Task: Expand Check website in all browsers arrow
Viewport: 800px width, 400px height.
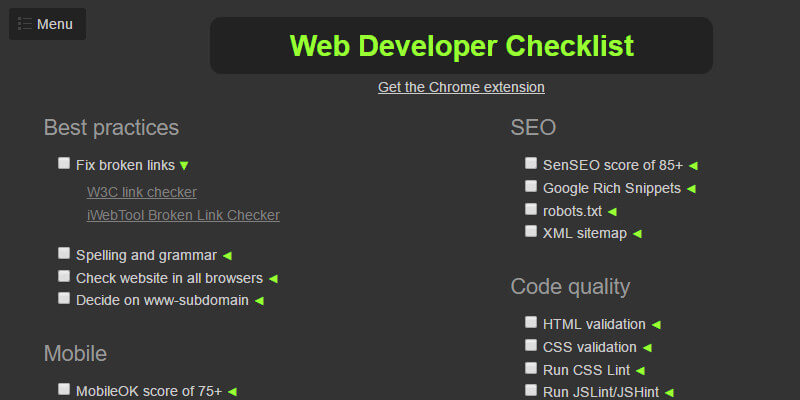Action: pyautogui.click(x=273, y=278)
